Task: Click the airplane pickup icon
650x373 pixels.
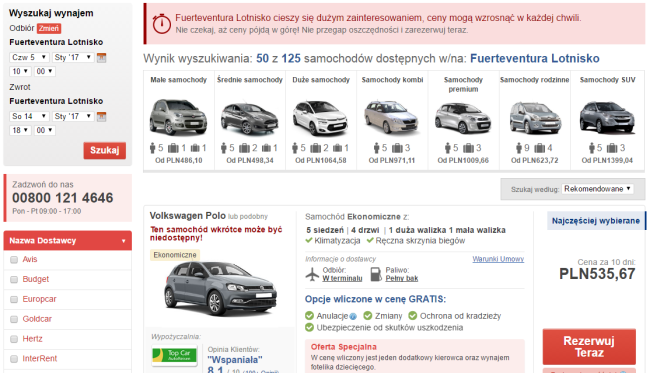Action: 312,274
